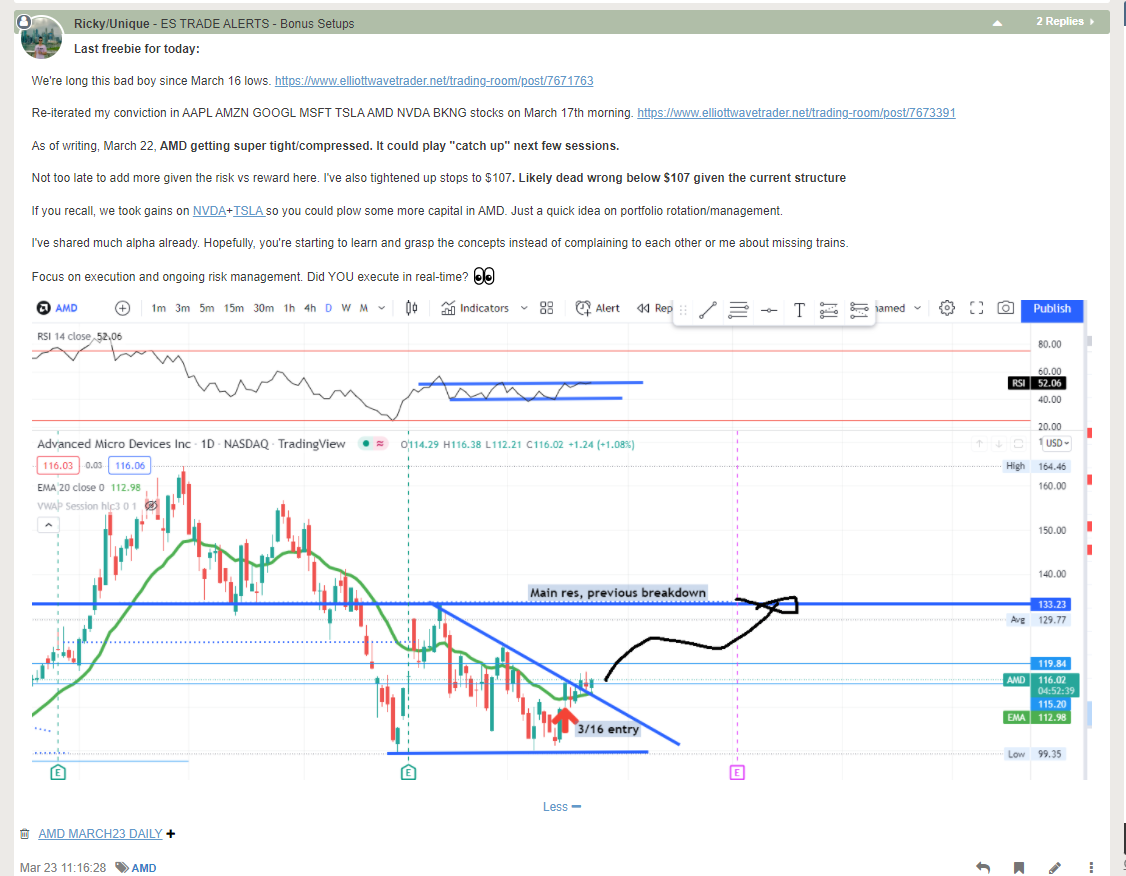Open the layout name dropdown arrow

918,308
